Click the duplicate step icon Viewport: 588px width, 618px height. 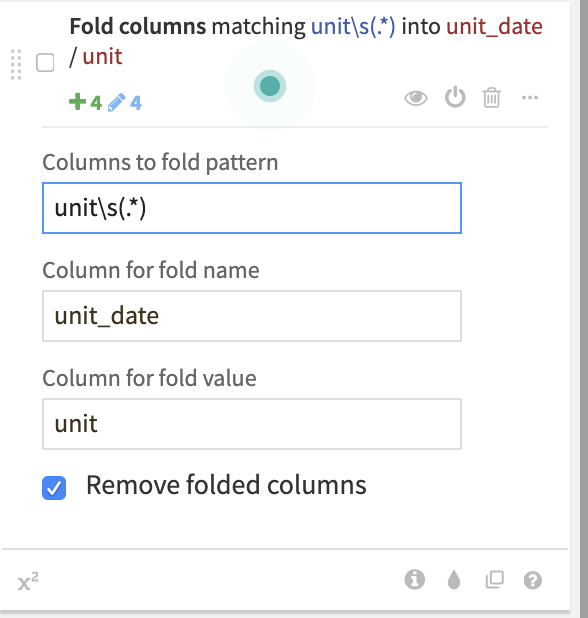495,580
